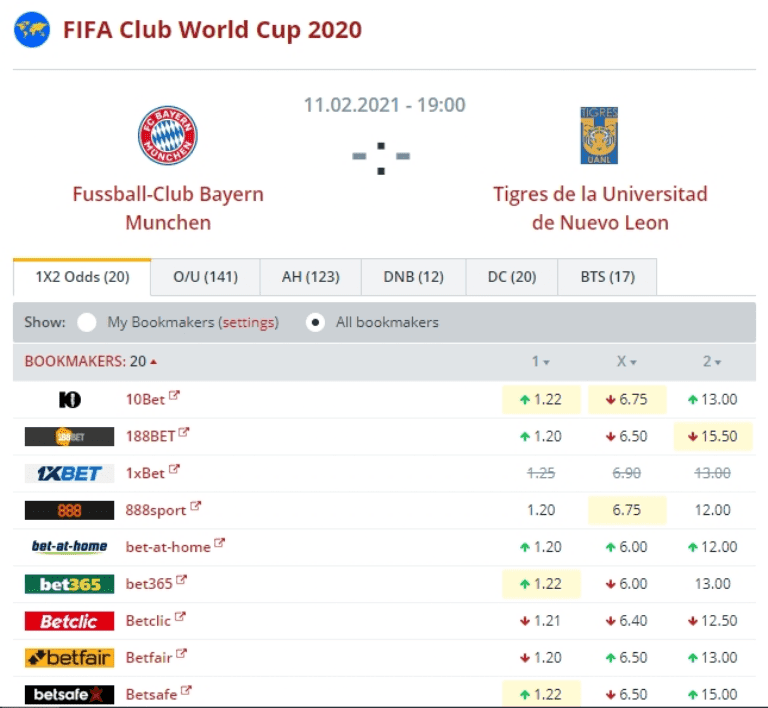
Task: Click the 1xBet bookmaker logo
Action: (69, 473)
